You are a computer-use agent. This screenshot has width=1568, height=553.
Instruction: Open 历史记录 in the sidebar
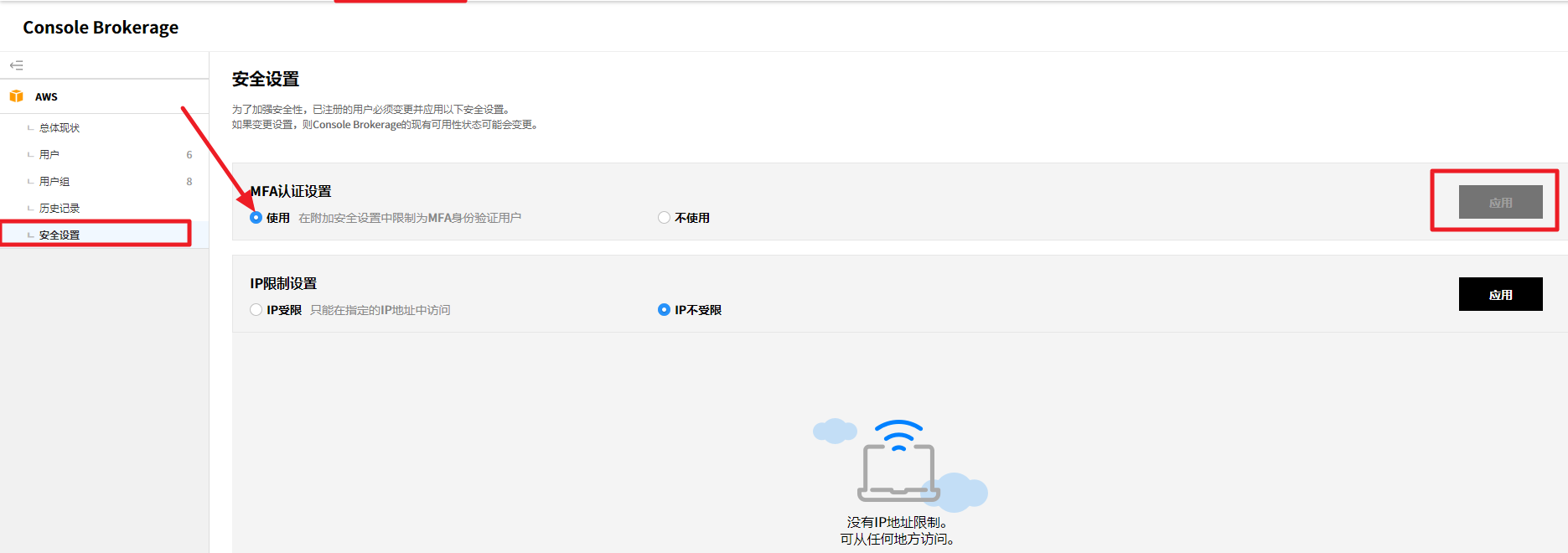click(60, 209)
